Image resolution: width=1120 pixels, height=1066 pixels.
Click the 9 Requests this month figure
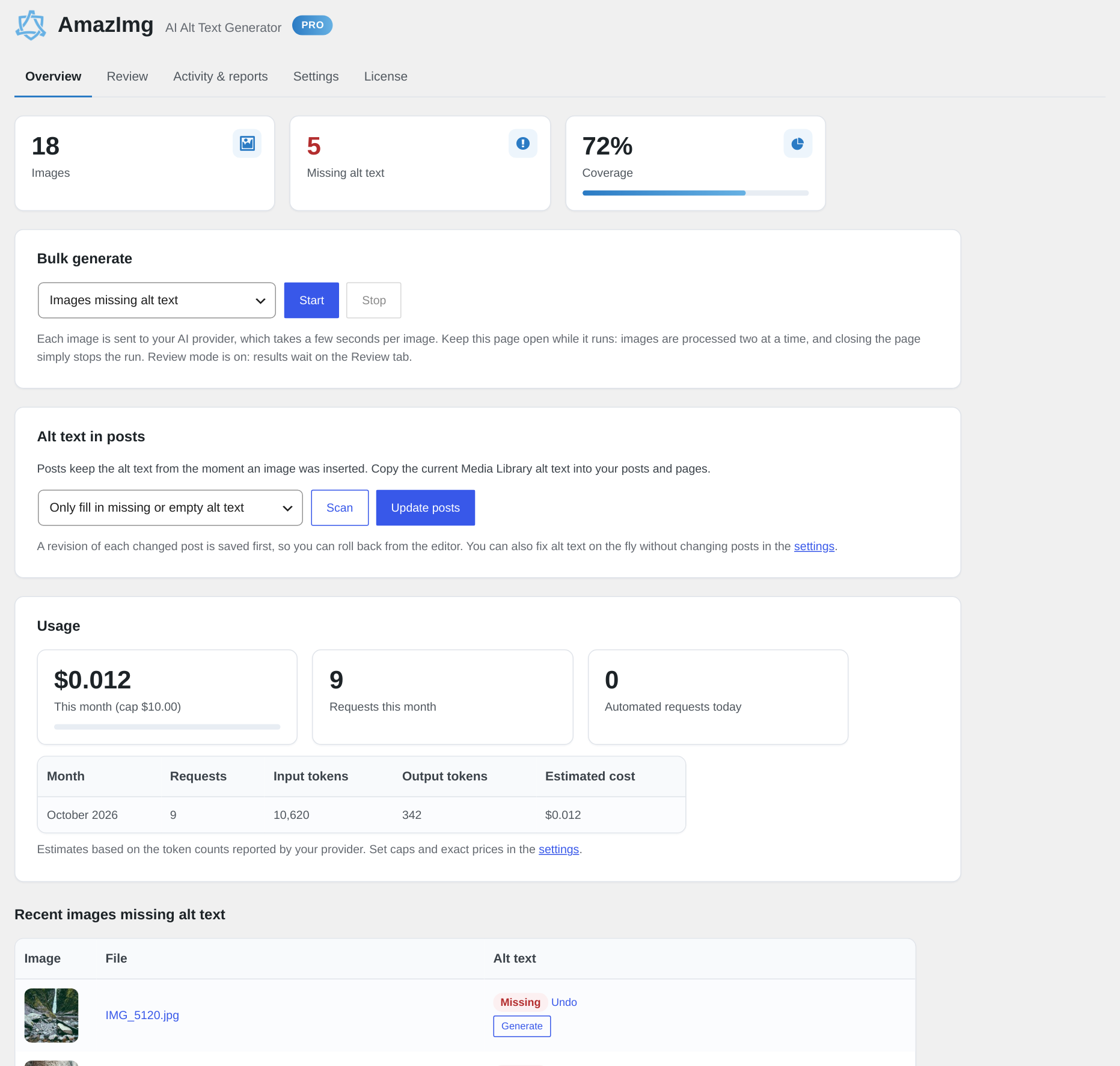tap(336, 680)
